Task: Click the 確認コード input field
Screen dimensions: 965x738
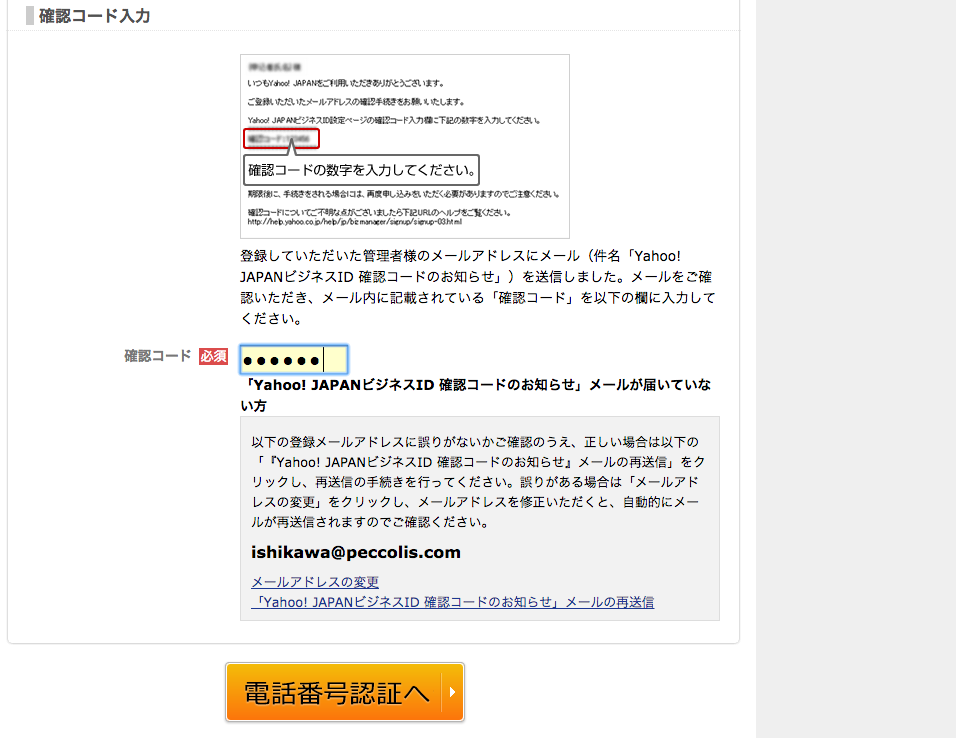Action: (x=294, y=360)
